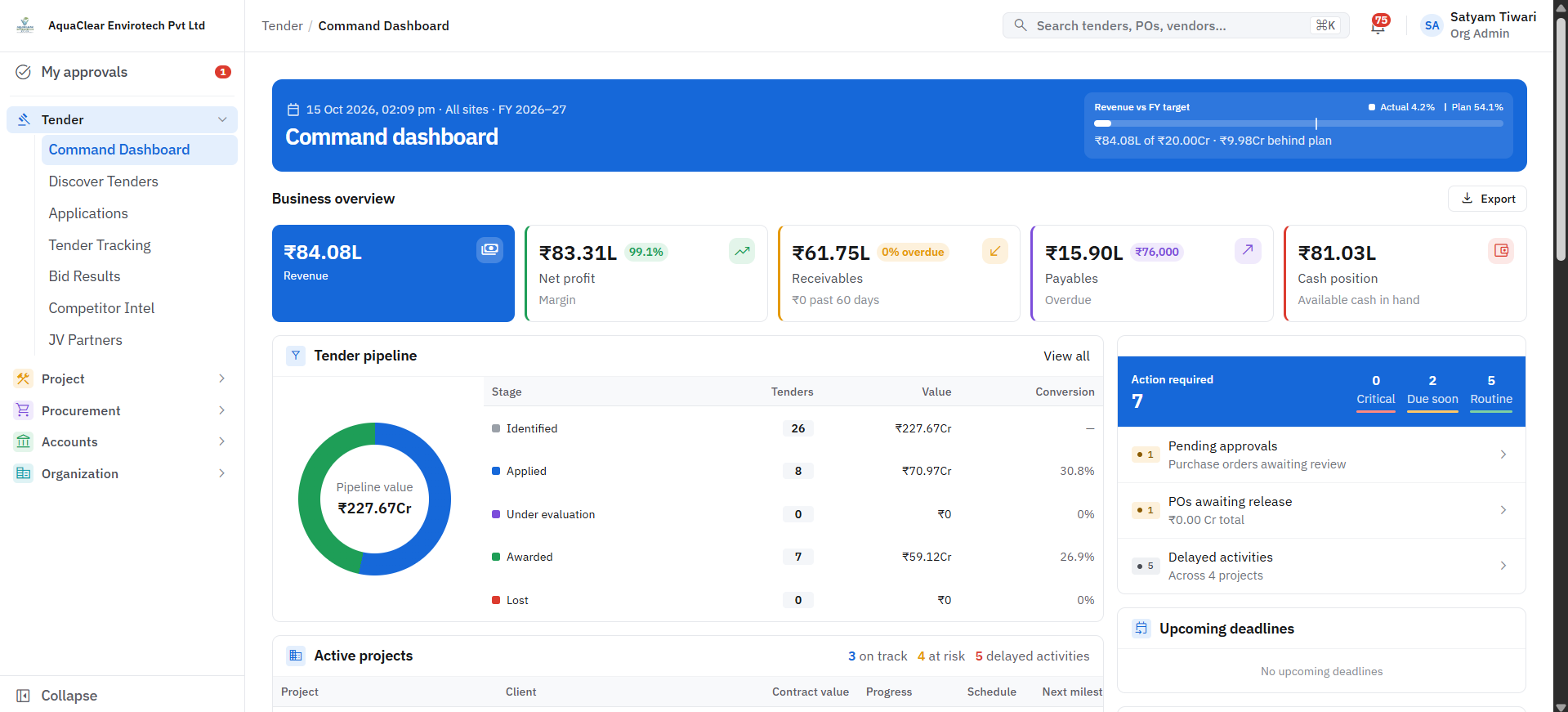
Task: Click the Cash position wallet icon
Action: click(1501, 251)
